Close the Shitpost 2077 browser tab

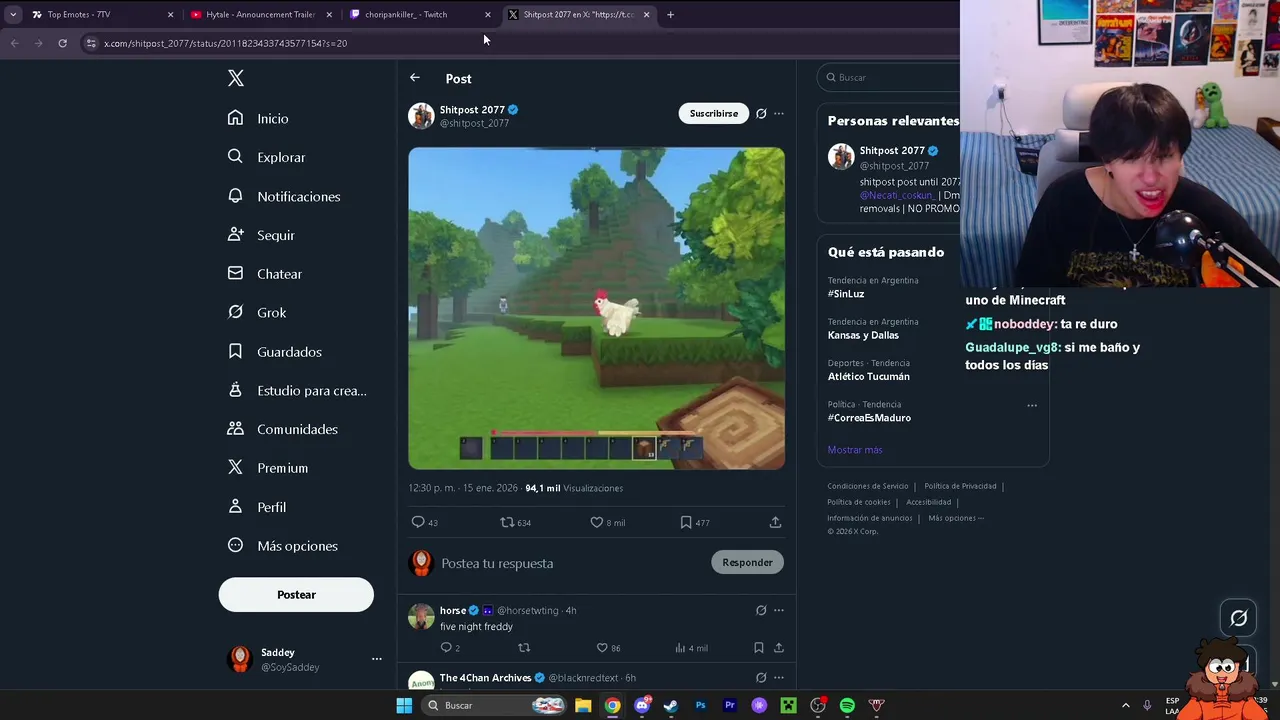[647, 15]
